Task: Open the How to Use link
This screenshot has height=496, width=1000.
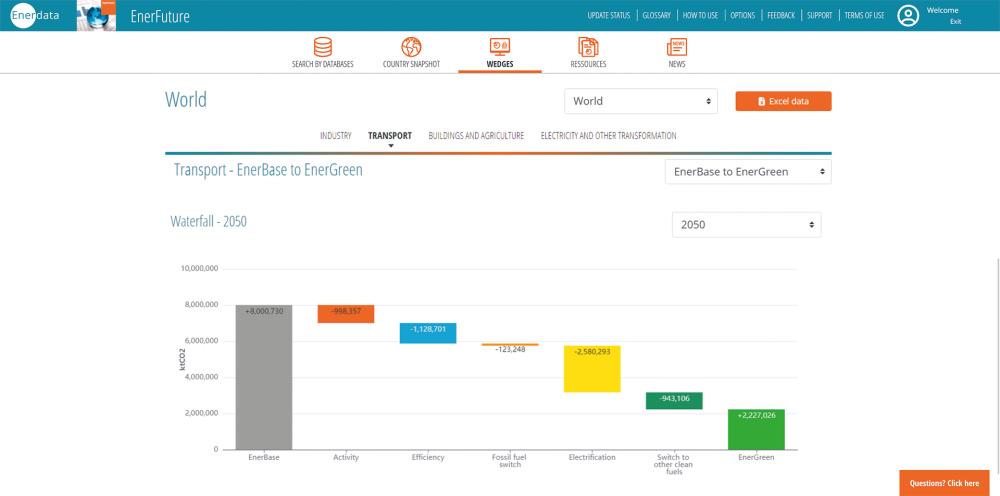Action: click(x=700, y=15)
